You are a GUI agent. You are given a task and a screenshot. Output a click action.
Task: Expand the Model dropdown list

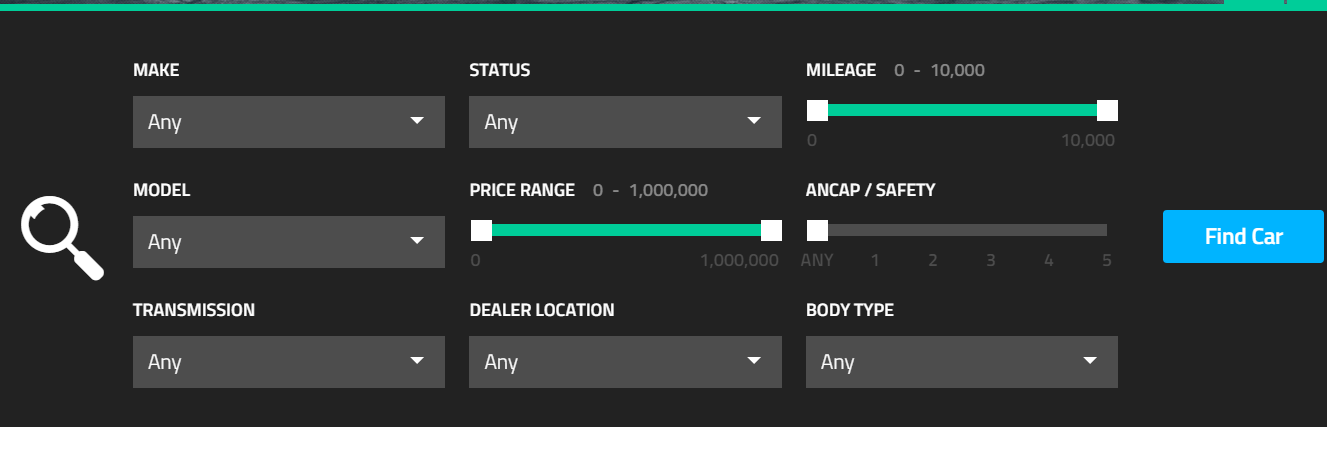289,242
